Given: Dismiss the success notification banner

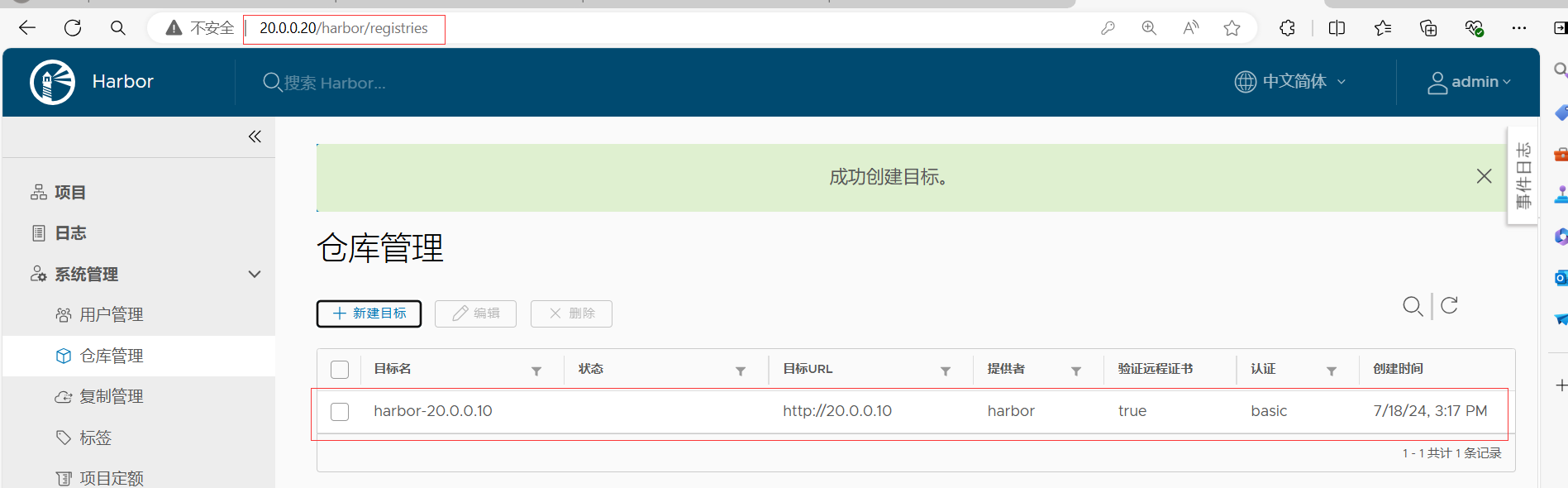Looking at the screenshot, I should pyautogui.click(x=1484, y=176).
